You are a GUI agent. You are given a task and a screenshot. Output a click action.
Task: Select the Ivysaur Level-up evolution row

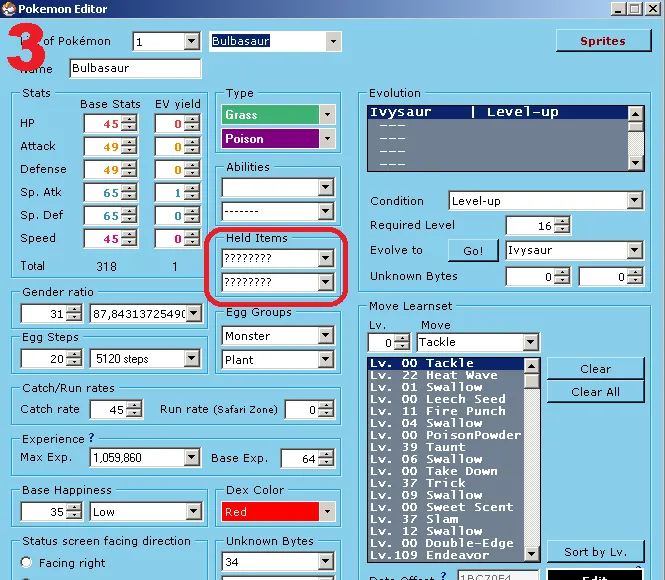pos(497,112)
